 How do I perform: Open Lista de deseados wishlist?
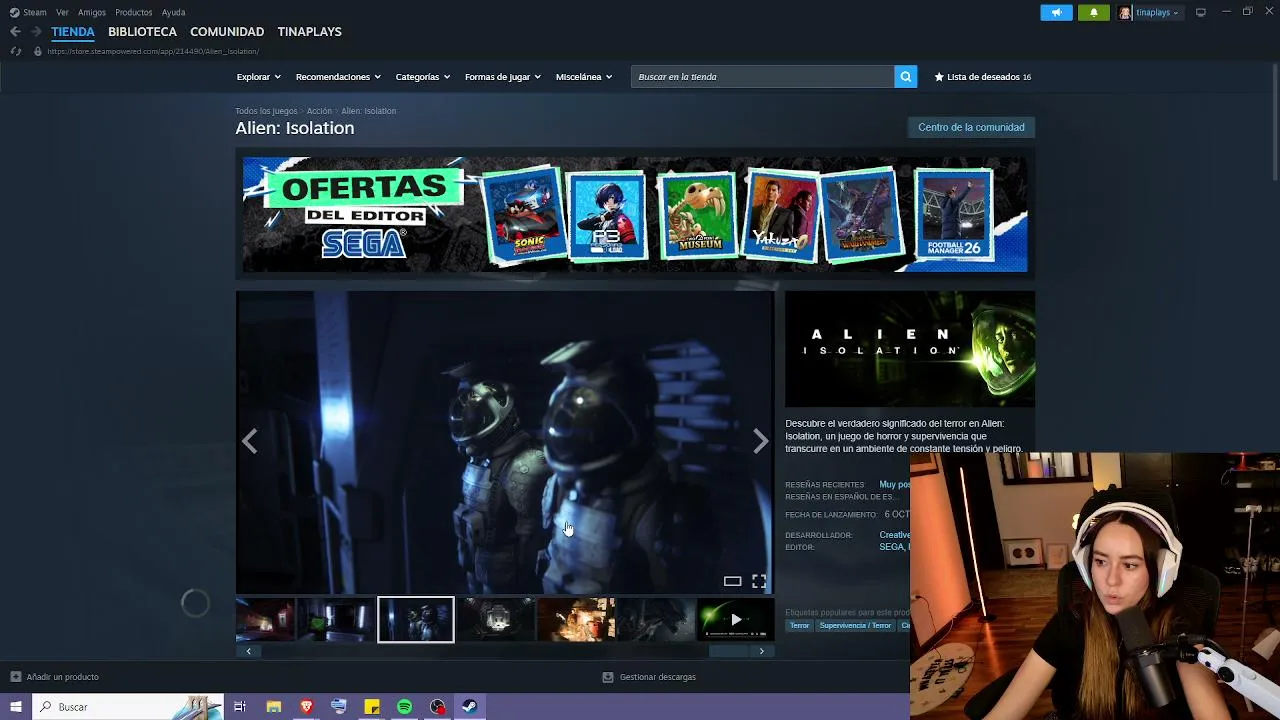pyautogui.click(x=982, y=77)
